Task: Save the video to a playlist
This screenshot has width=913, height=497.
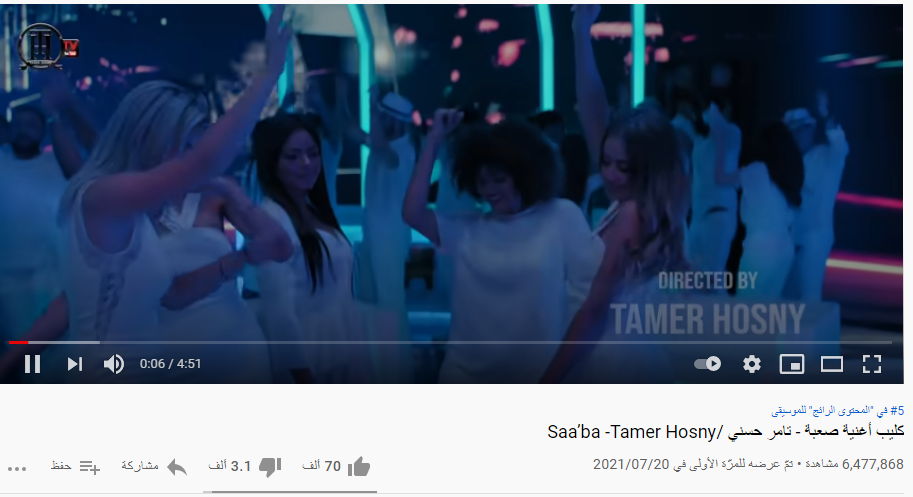Action: pyautogui.click(x=89, y=467)
